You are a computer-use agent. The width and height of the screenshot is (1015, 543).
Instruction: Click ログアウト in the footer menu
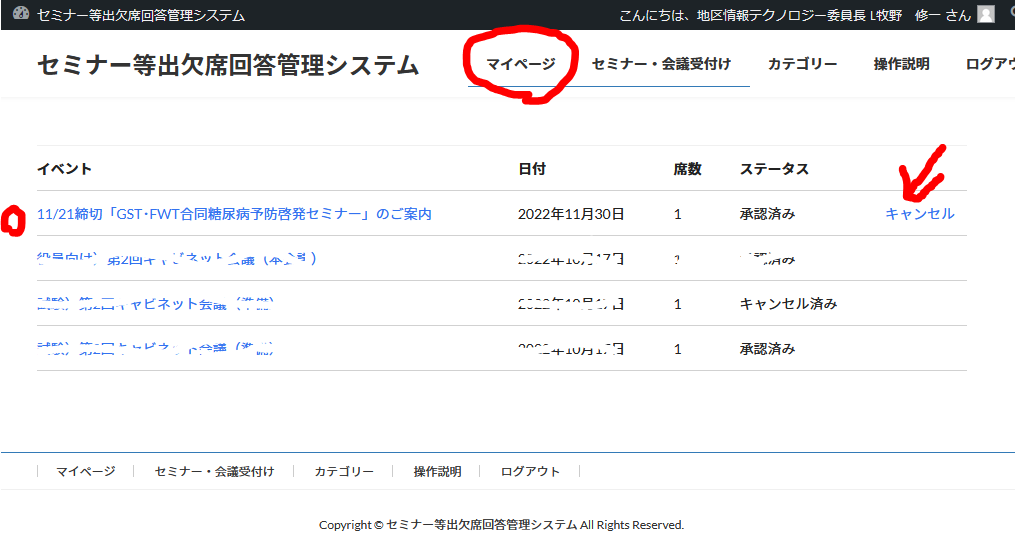tap(530, 472)
